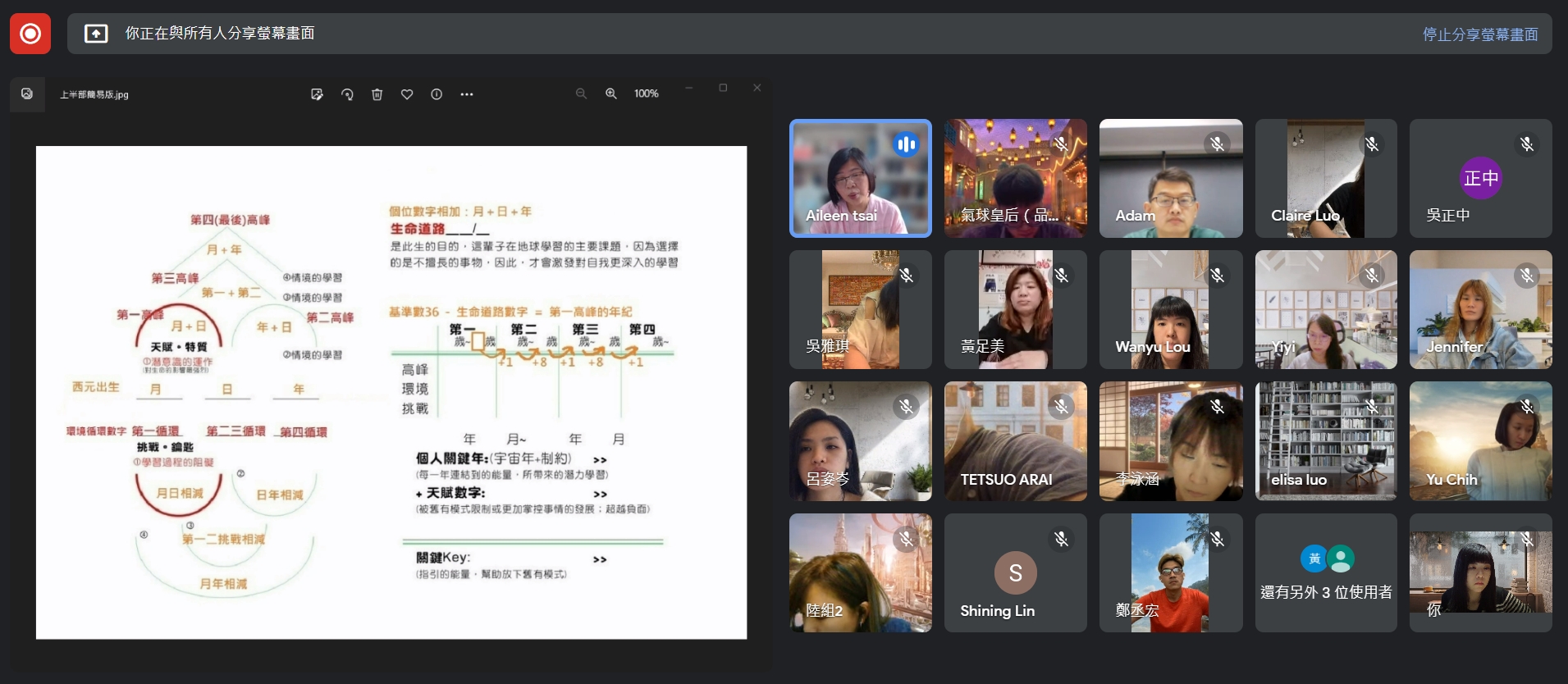Open the Photos app gallery icon
The image size is (1568, 684).
pyautogui.click(x=27, y=94)
